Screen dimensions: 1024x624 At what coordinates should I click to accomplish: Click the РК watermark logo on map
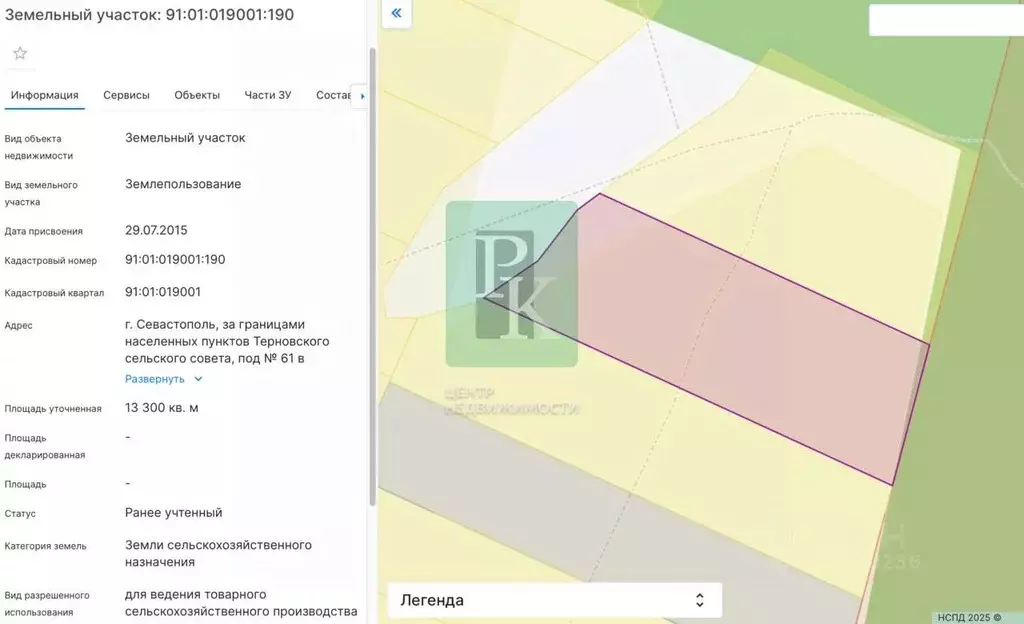click(511, 284)
